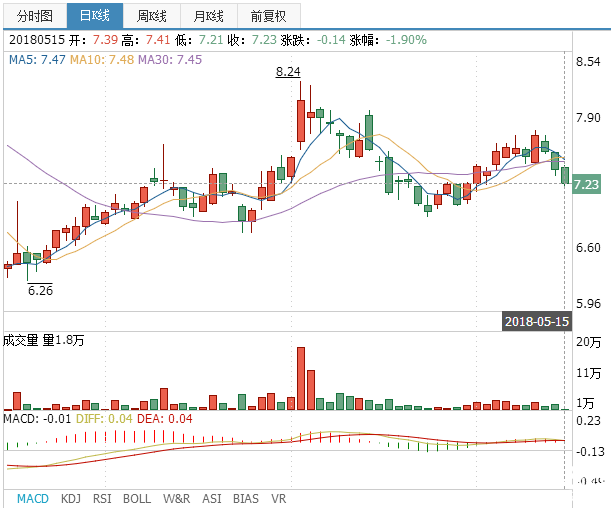Viewport: 611px width, 508px height.
Task: Switch to the 分时图 tab
Action: pos(35,16)
